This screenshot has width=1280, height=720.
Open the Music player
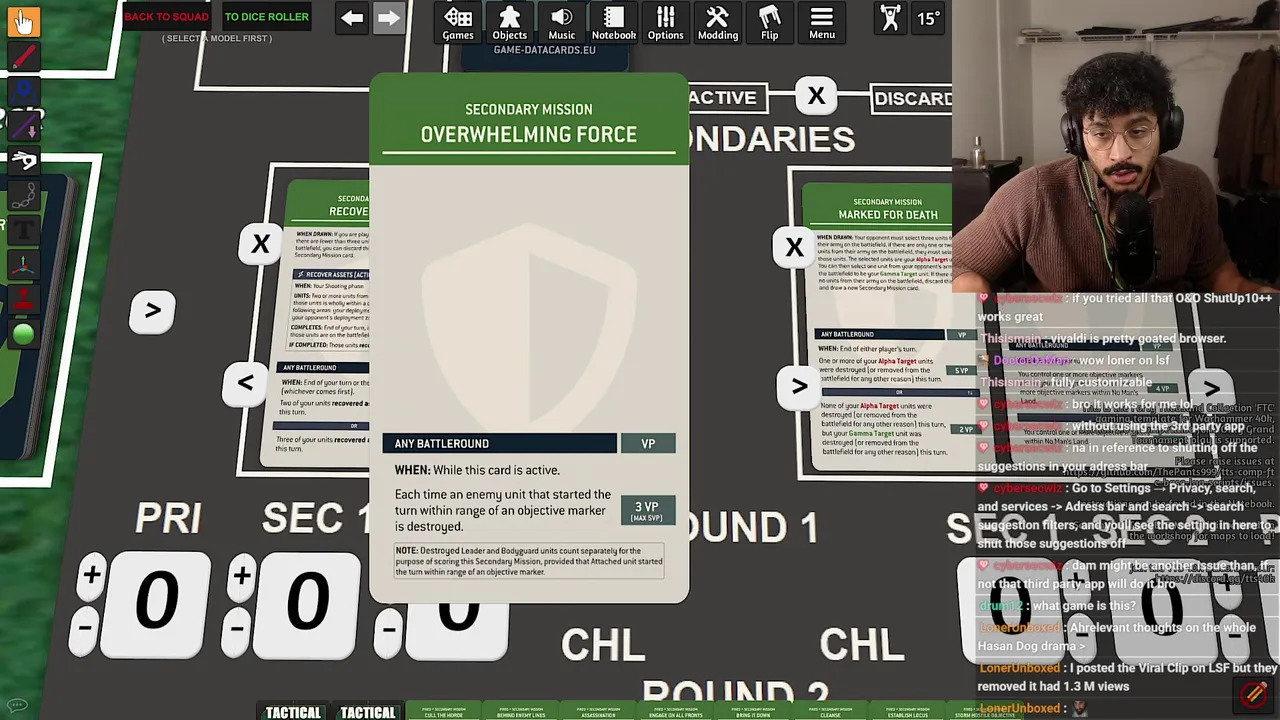561,23
